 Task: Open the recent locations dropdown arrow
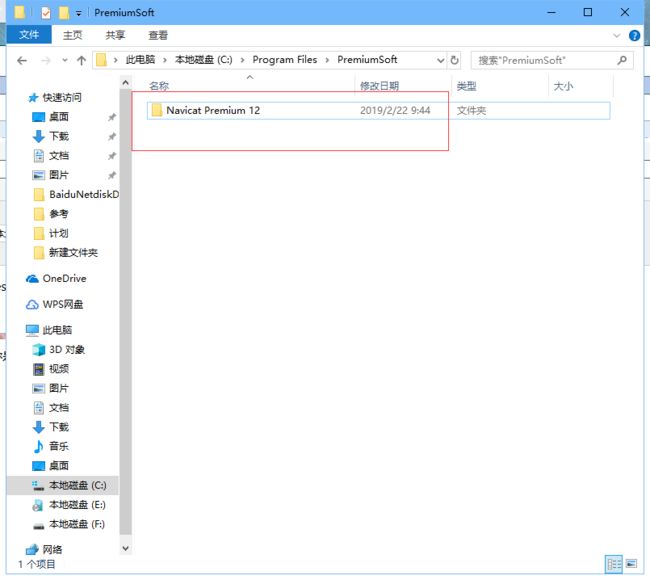(65, 61)
